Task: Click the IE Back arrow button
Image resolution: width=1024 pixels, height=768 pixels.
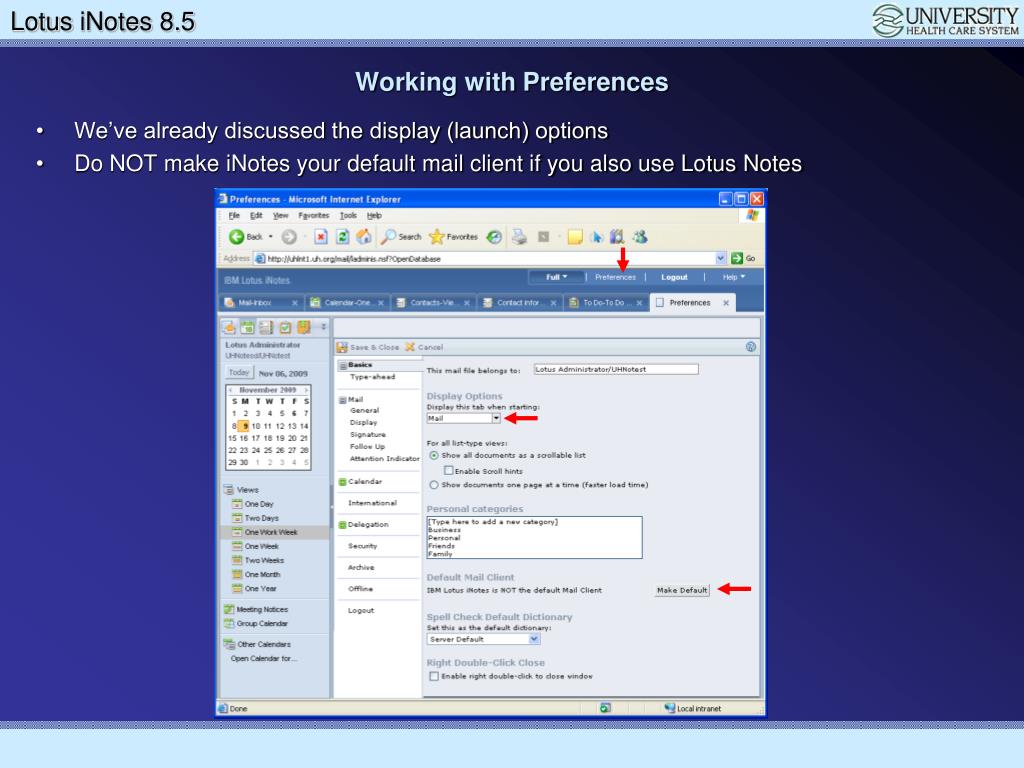Action: coord(236,237)
